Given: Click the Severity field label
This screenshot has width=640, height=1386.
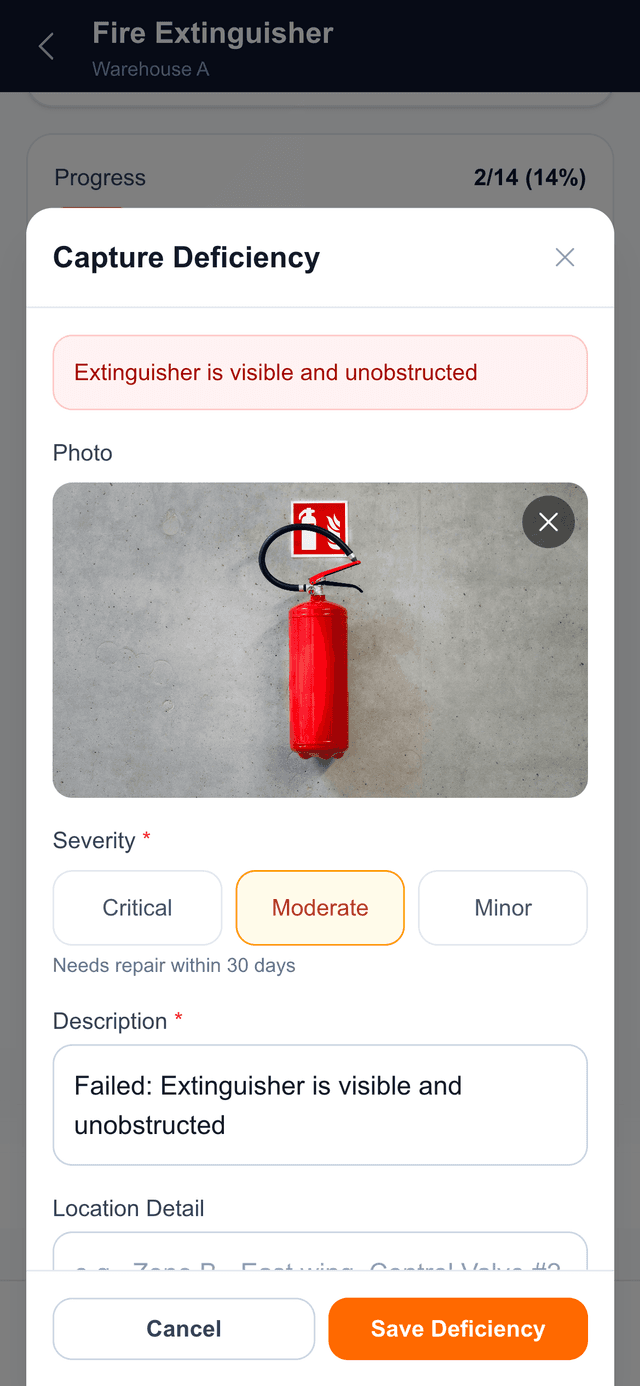Looking at the screenshot, I should point(94,841).
